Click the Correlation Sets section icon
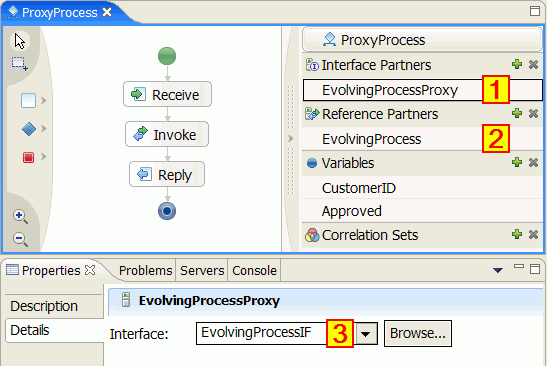Viewport: 547px width, 366px height. coord(312,235)
